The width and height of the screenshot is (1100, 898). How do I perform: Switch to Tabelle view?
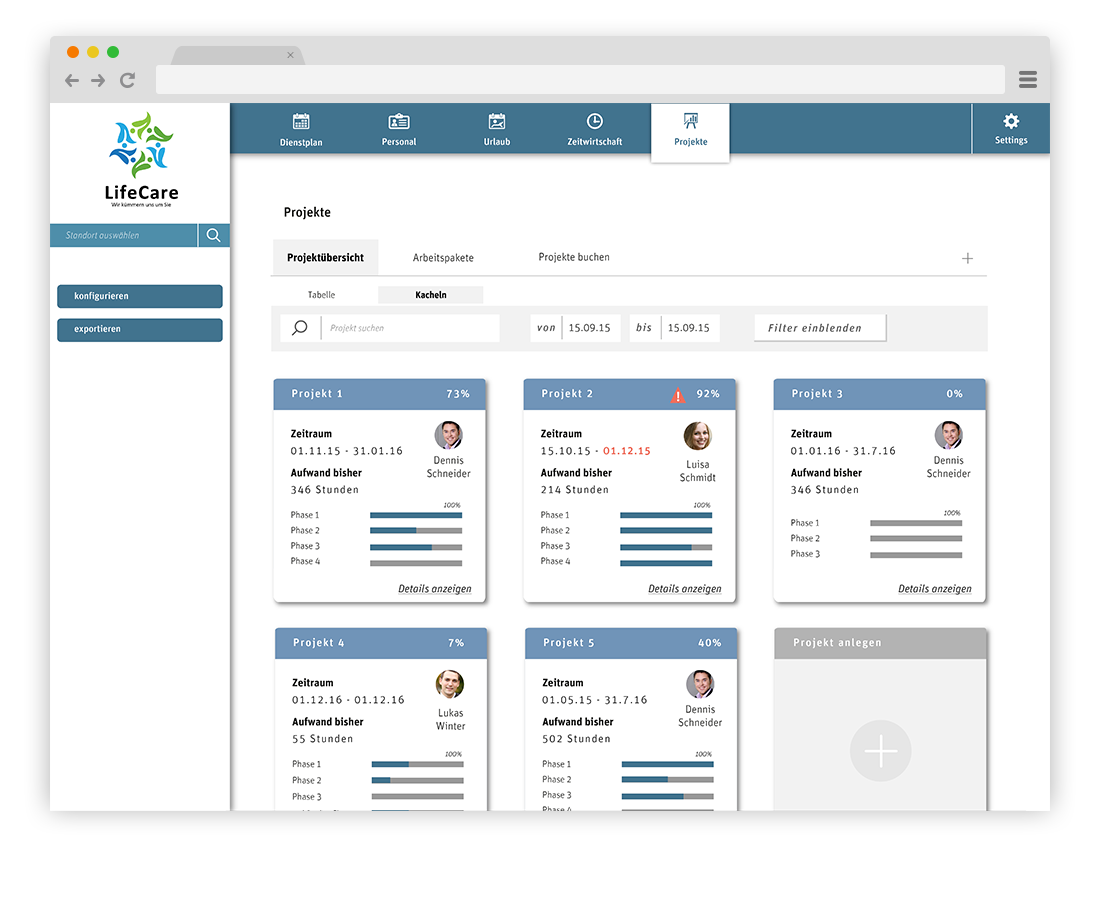pyautogui.click(x=321, y=295)
